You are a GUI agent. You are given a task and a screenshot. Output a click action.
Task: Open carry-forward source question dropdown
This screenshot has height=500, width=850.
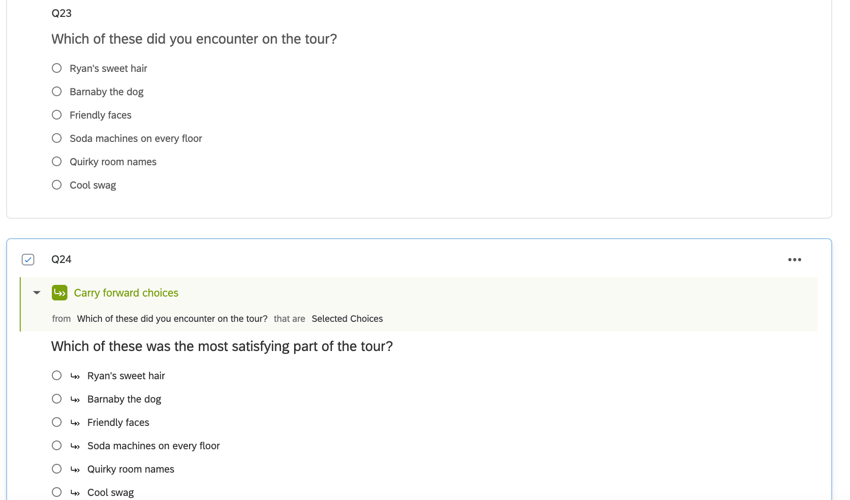(172, 319)
